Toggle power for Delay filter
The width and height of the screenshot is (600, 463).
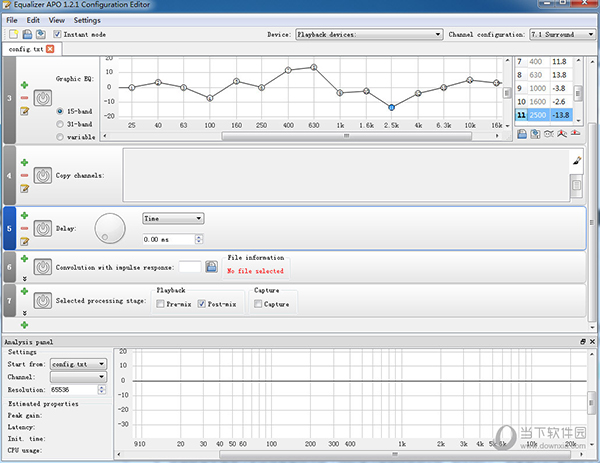coord(43,228)
